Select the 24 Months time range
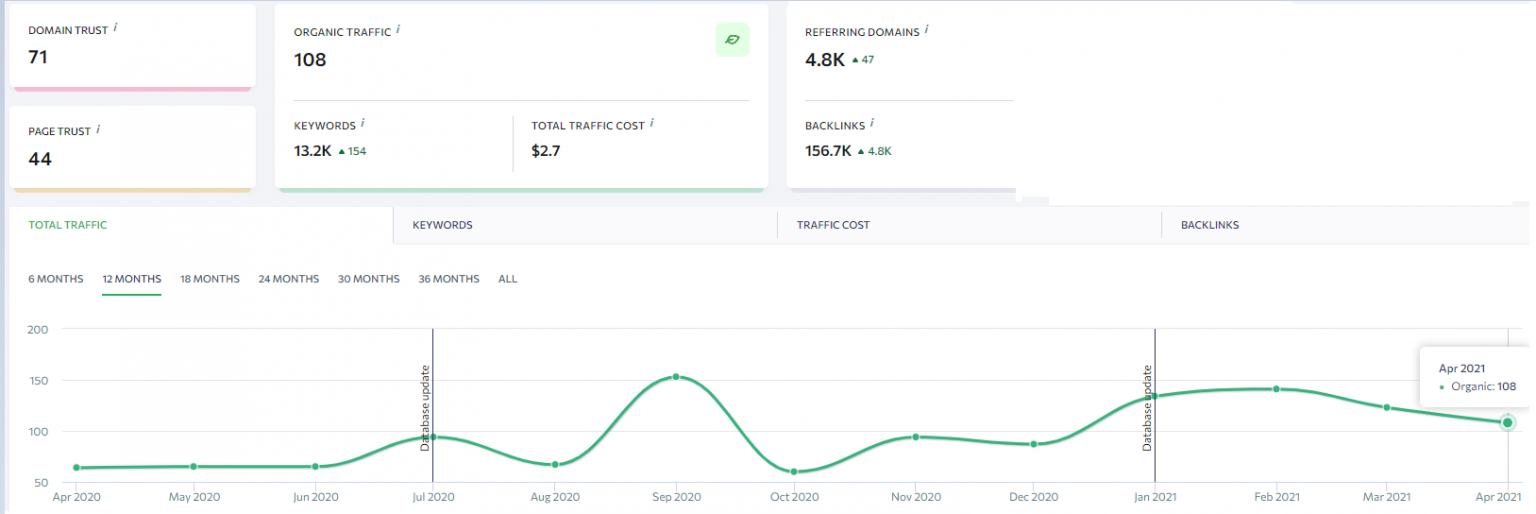 288,279
